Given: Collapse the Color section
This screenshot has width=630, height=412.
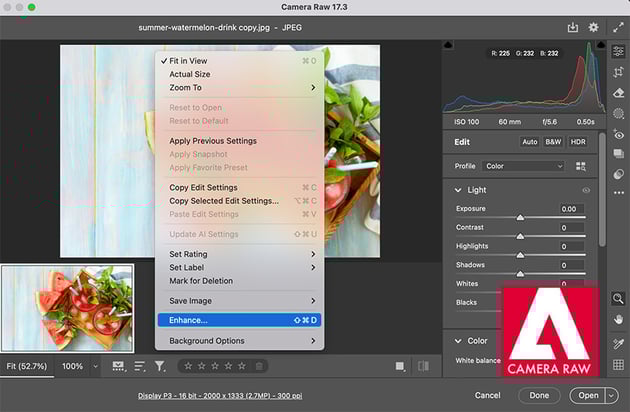Looking at the screenshot, I should 458,341.
